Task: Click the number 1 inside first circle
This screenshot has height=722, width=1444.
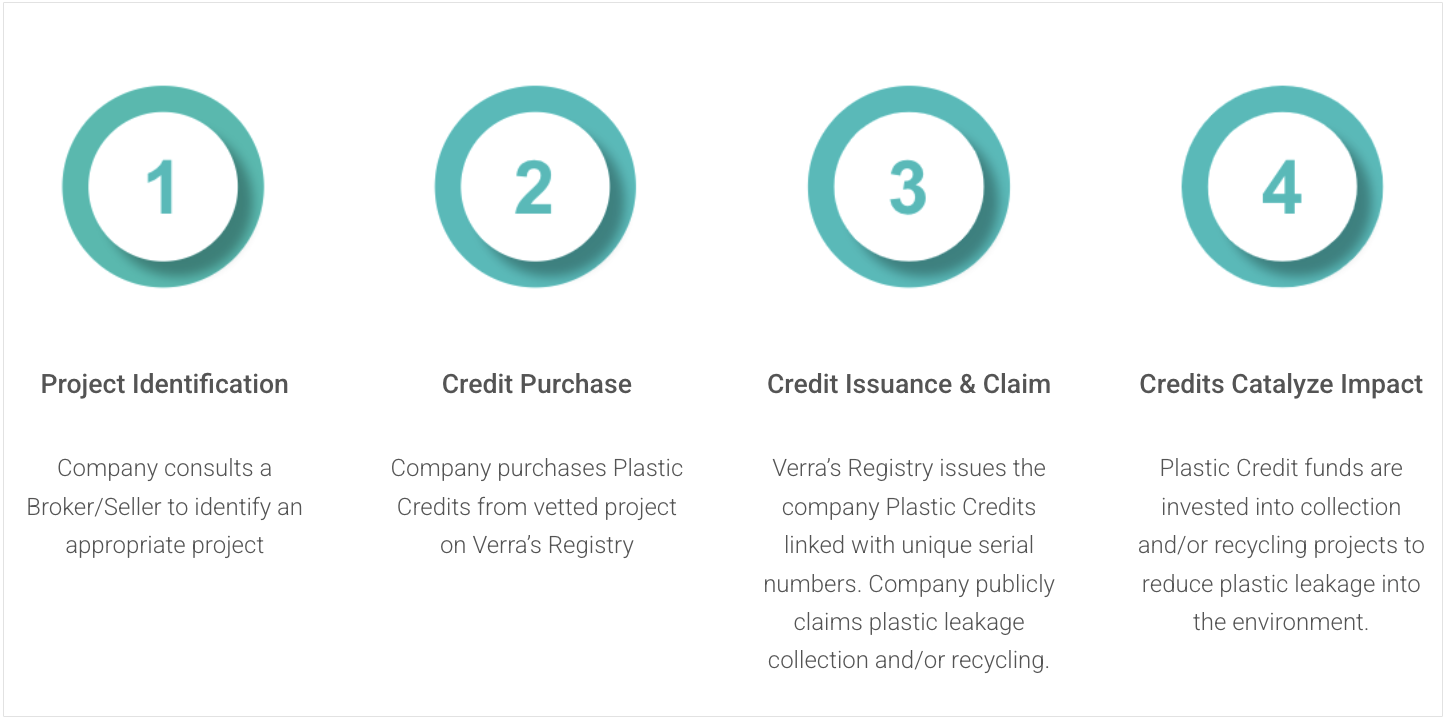Action: click(161, 187)
